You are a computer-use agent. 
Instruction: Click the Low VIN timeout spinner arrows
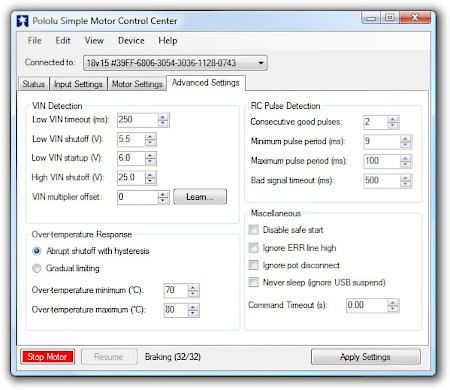[163, 120]
